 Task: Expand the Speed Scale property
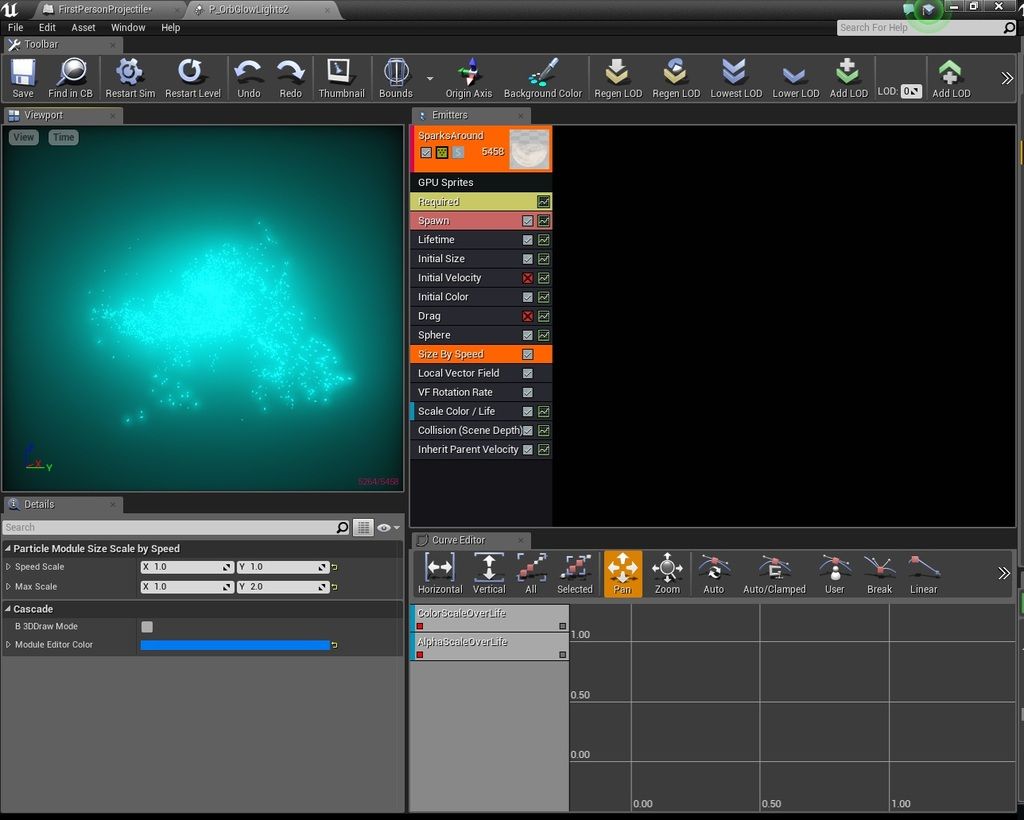tap(9, 567)
